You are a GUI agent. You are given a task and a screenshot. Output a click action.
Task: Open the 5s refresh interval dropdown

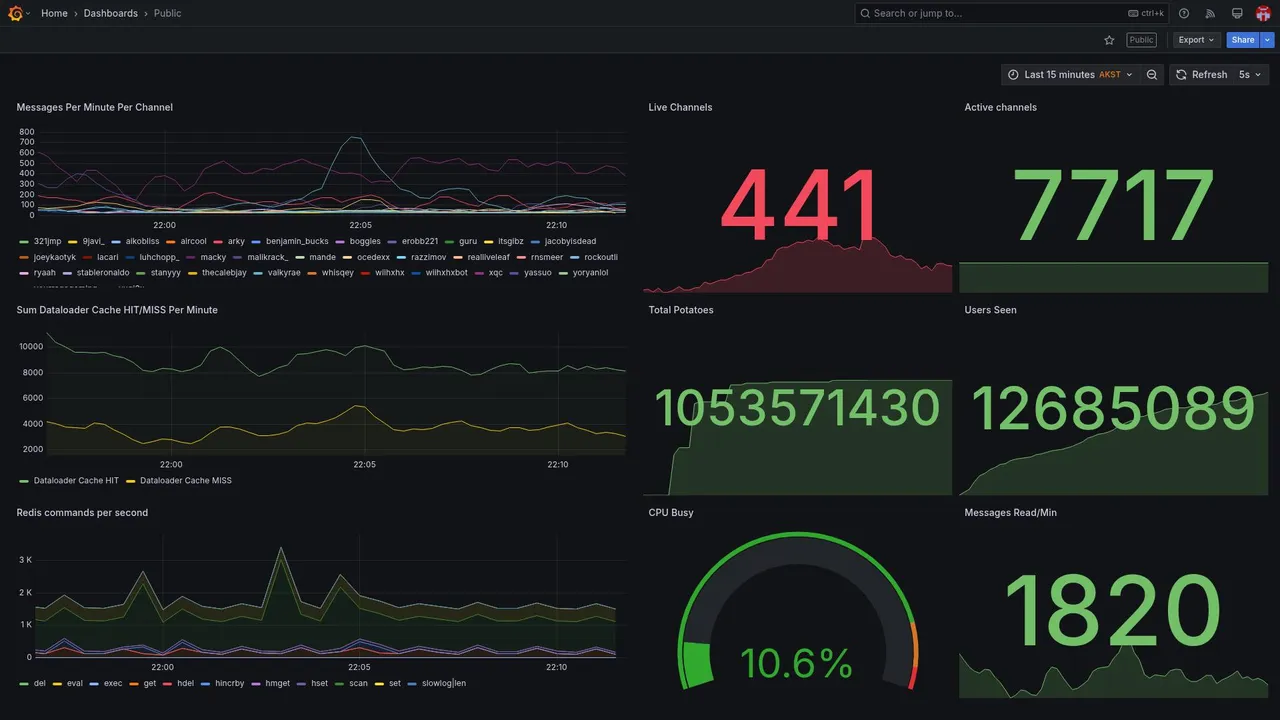coord(1250,75)
